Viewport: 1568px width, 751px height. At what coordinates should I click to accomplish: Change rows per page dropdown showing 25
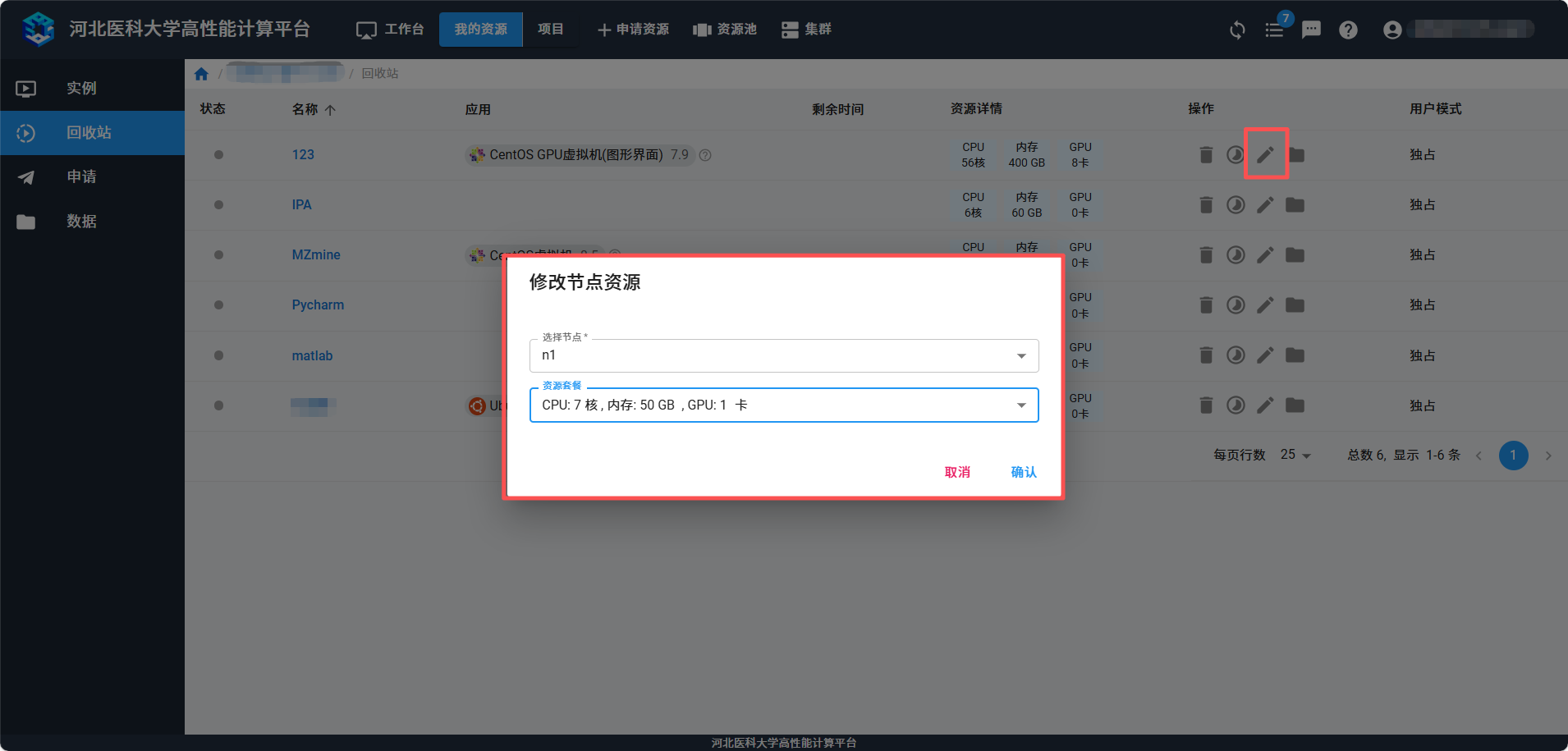click(1295, 455)
